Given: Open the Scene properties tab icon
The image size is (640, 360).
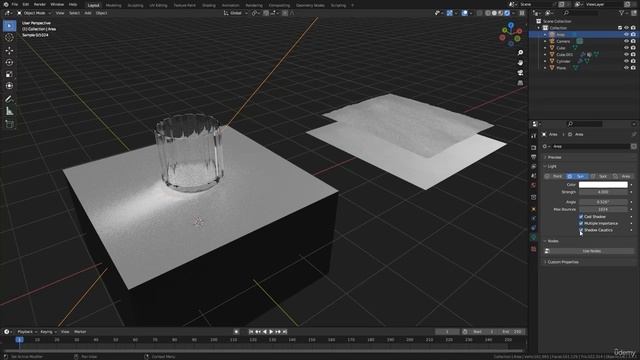Looking at the screenshot, I should pyautogui.click(x=533, y=176).
